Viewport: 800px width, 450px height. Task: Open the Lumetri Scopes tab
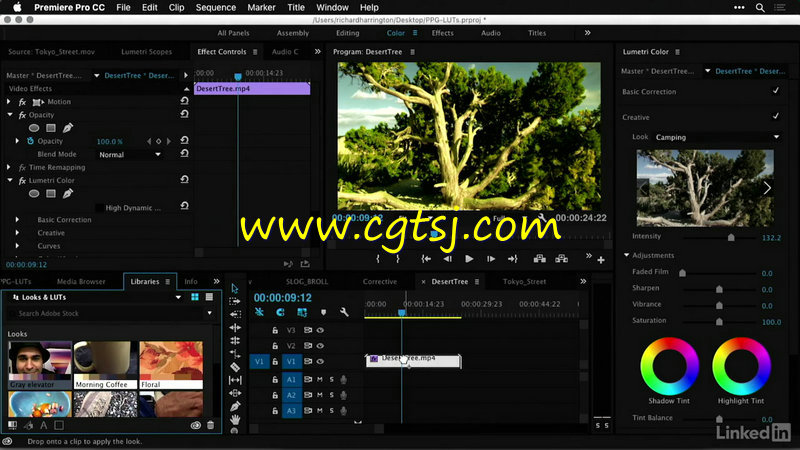(x=146, y=52)
